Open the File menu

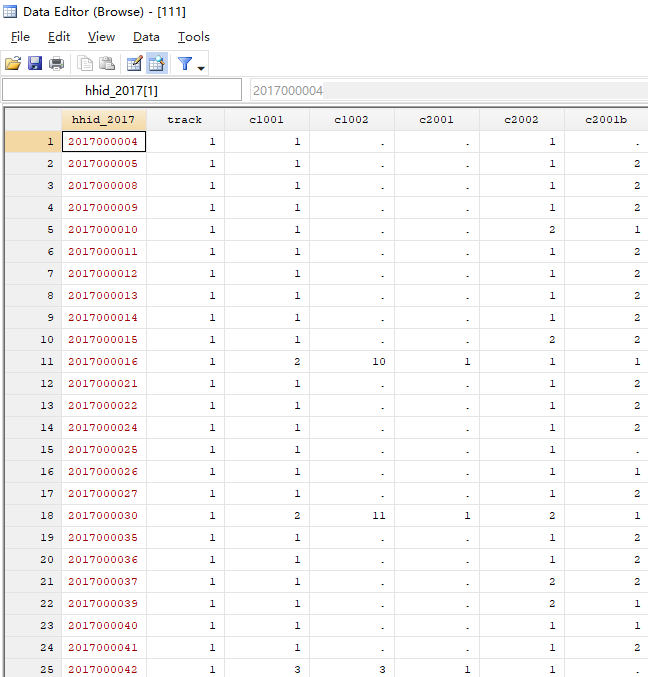(20, 37)
